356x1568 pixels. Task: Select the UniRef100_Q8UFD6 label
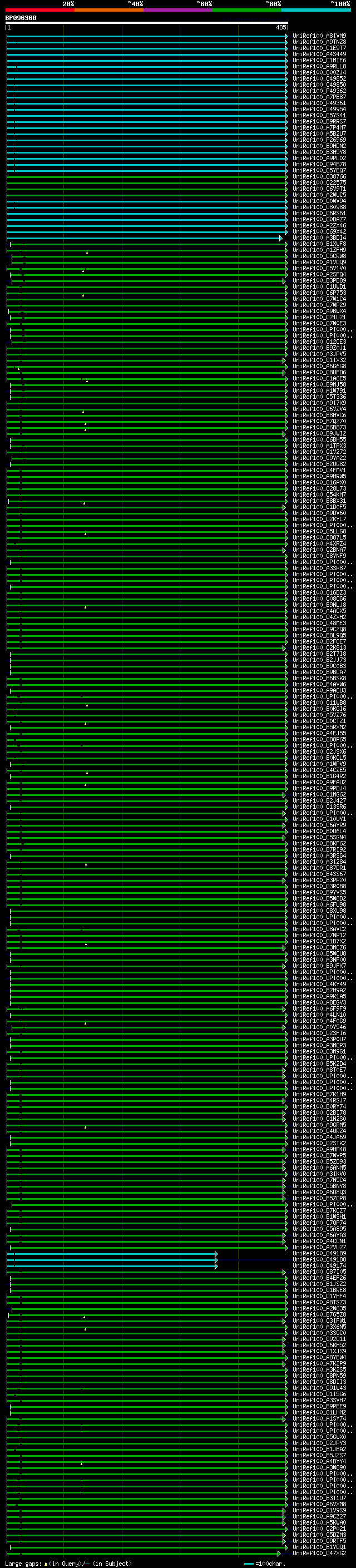(x=319, y=373)
